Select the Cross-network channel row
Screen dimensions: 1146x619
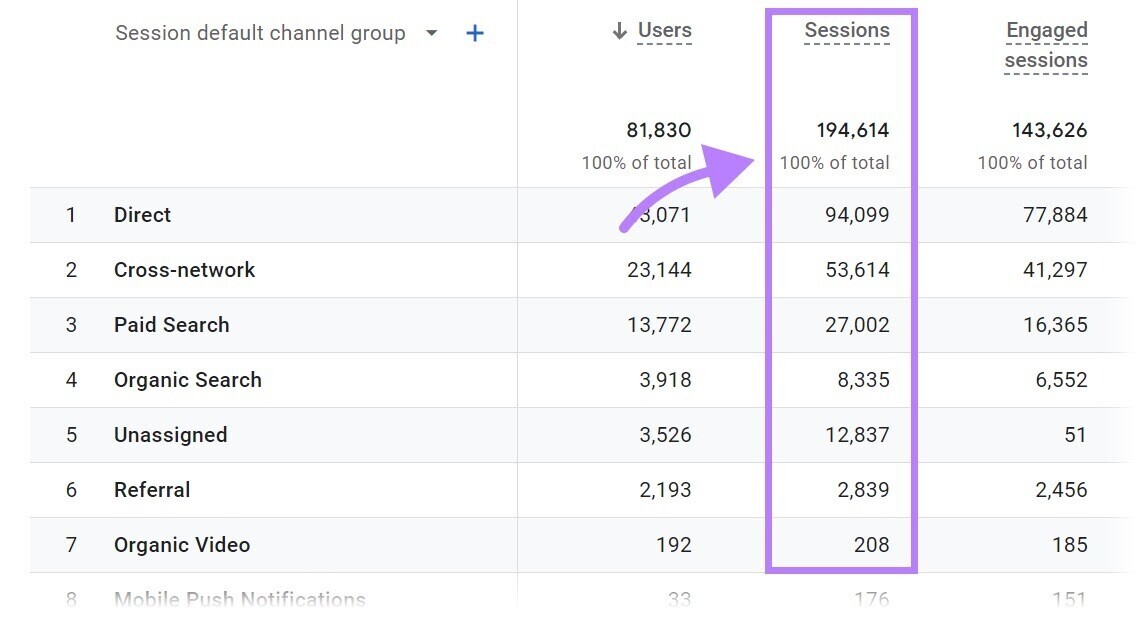click(184, 269)
